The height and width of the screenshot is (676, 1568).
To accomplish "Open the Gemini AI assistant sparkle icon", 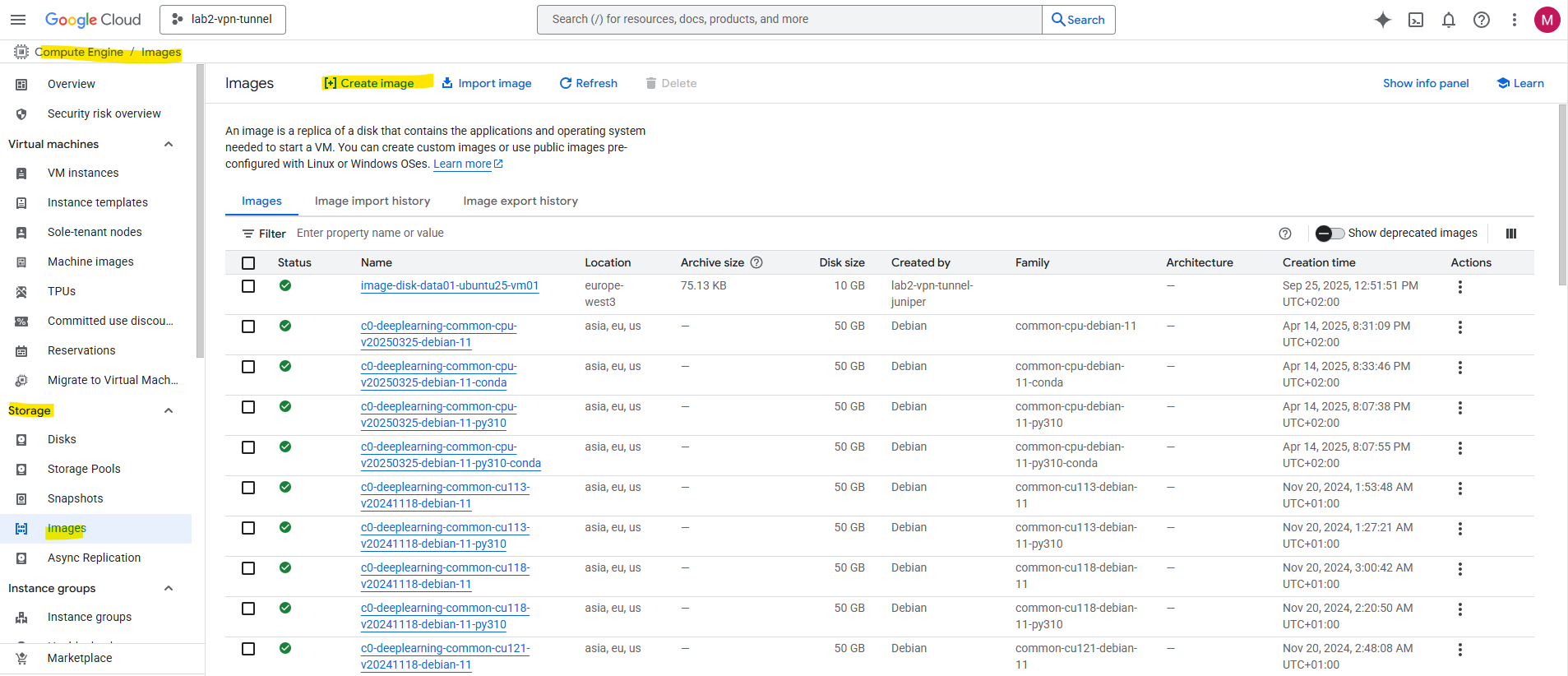I will click(x=1382, y=20).
